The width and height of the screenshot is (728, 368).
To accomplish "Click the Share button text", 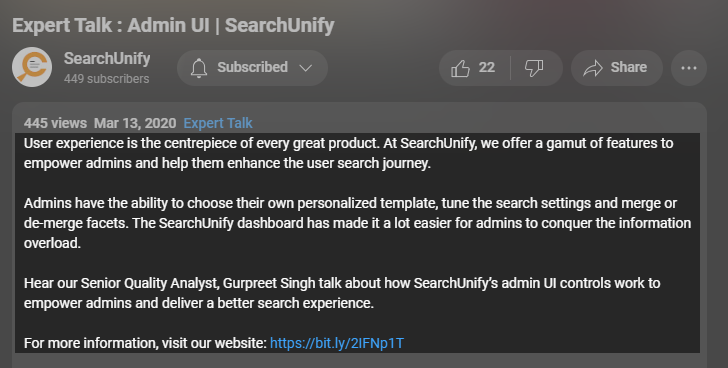I will click(629, 67).
